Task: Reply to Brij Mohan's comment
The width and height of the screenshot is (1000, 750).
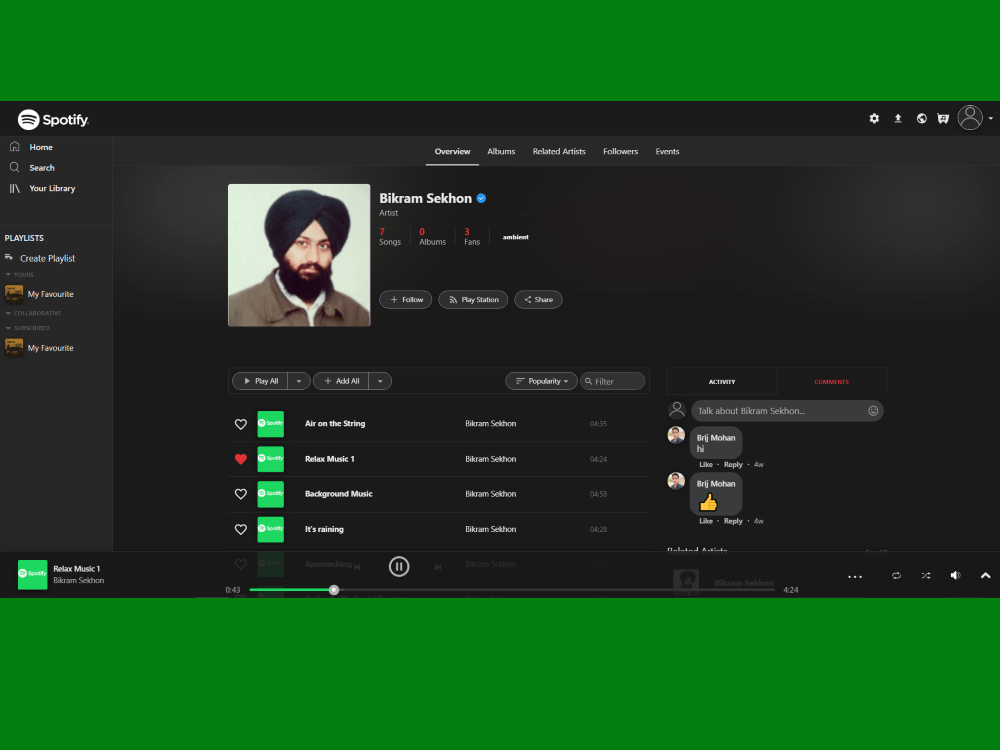Action: [x=733, y=464]
